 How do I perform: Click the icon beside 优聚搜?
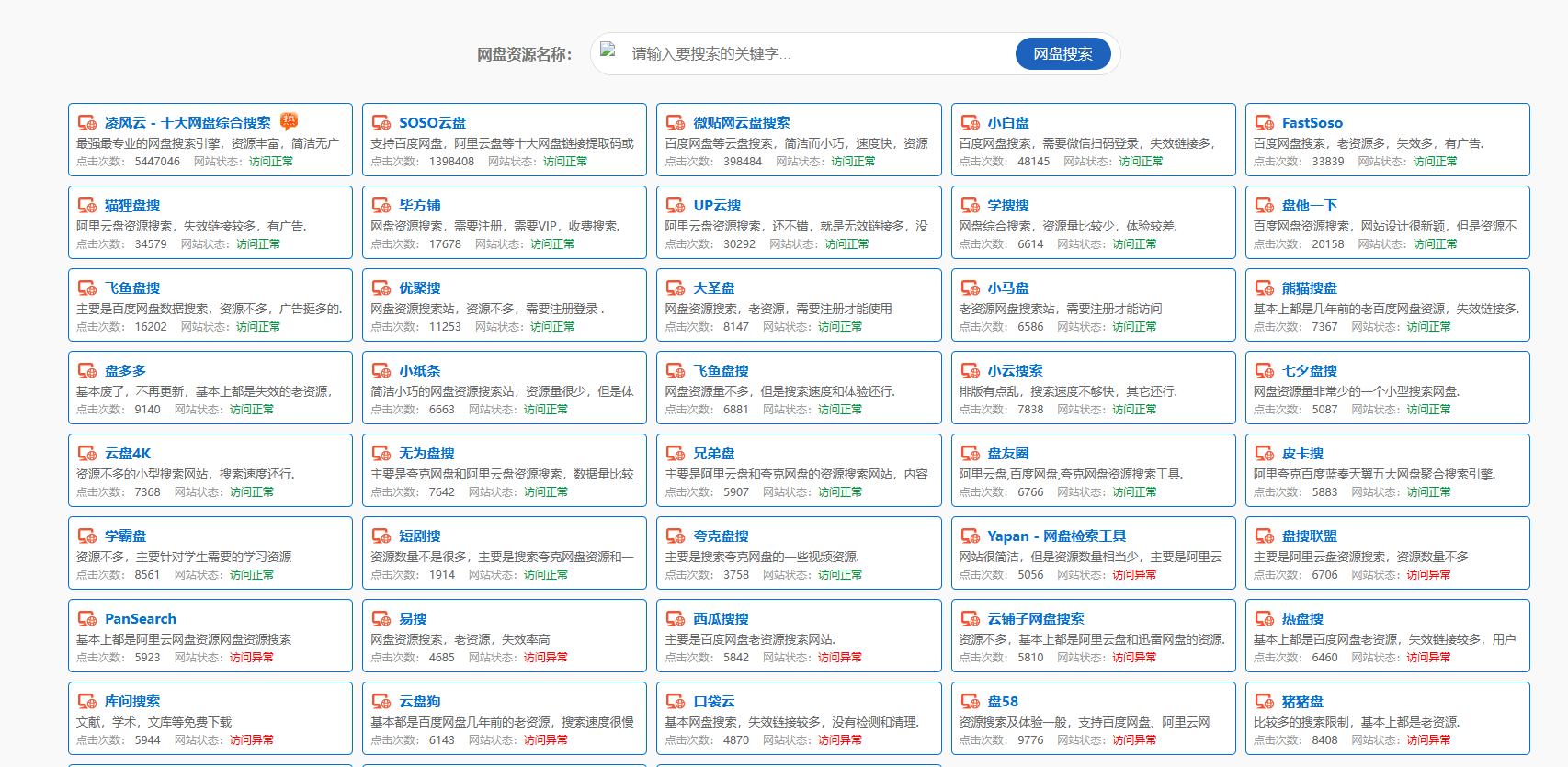(x=381, y=288)
